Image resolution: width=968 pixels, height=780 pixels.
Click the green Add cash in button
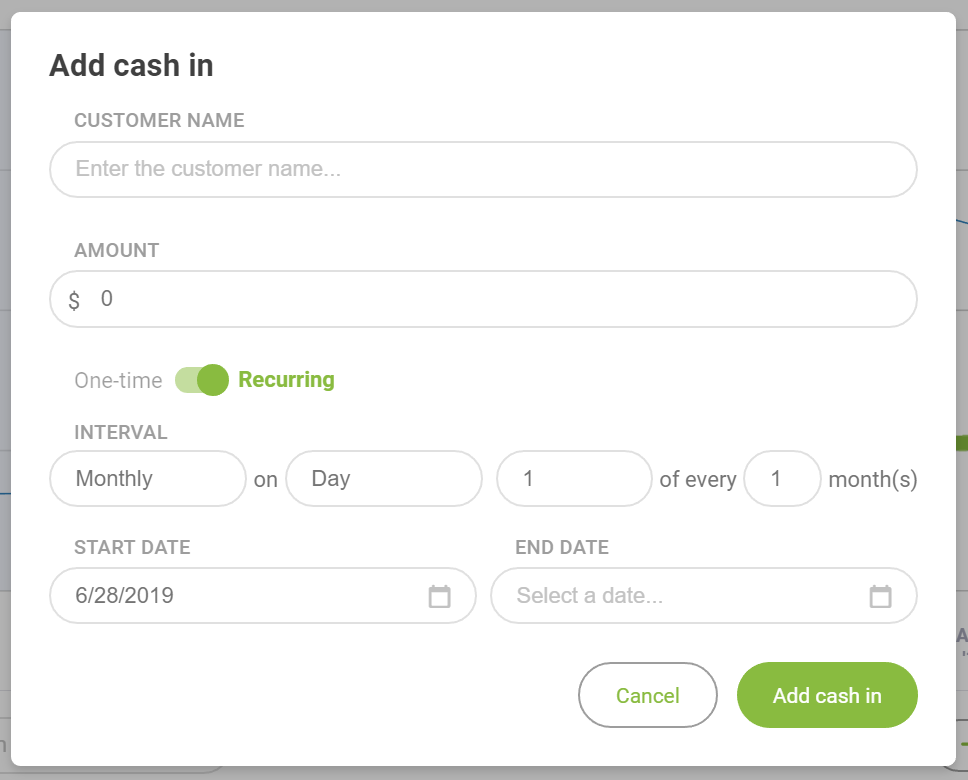(827, 695)
